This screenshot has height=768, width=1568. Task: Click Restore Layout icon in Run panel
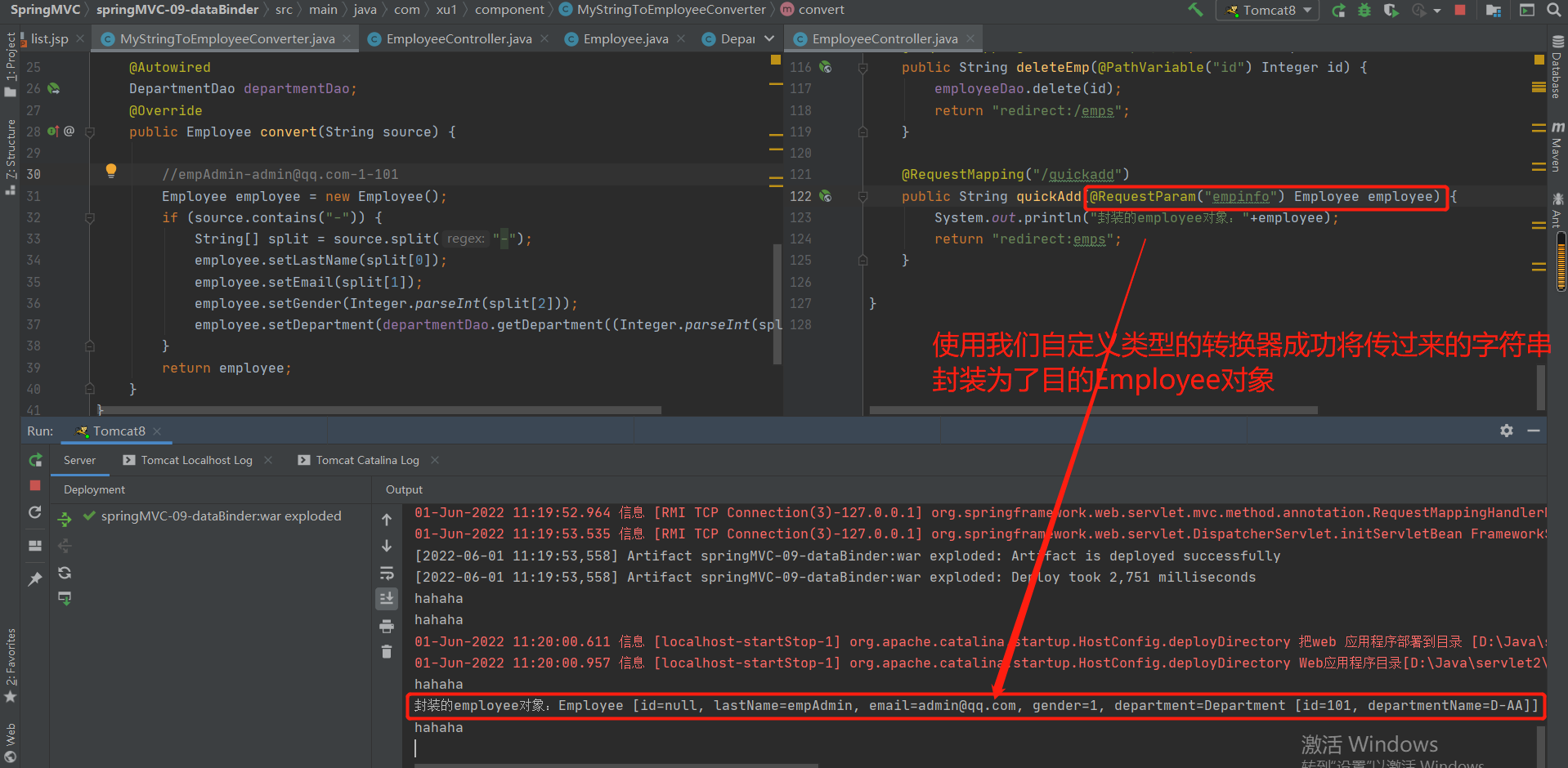coord(35,545)
